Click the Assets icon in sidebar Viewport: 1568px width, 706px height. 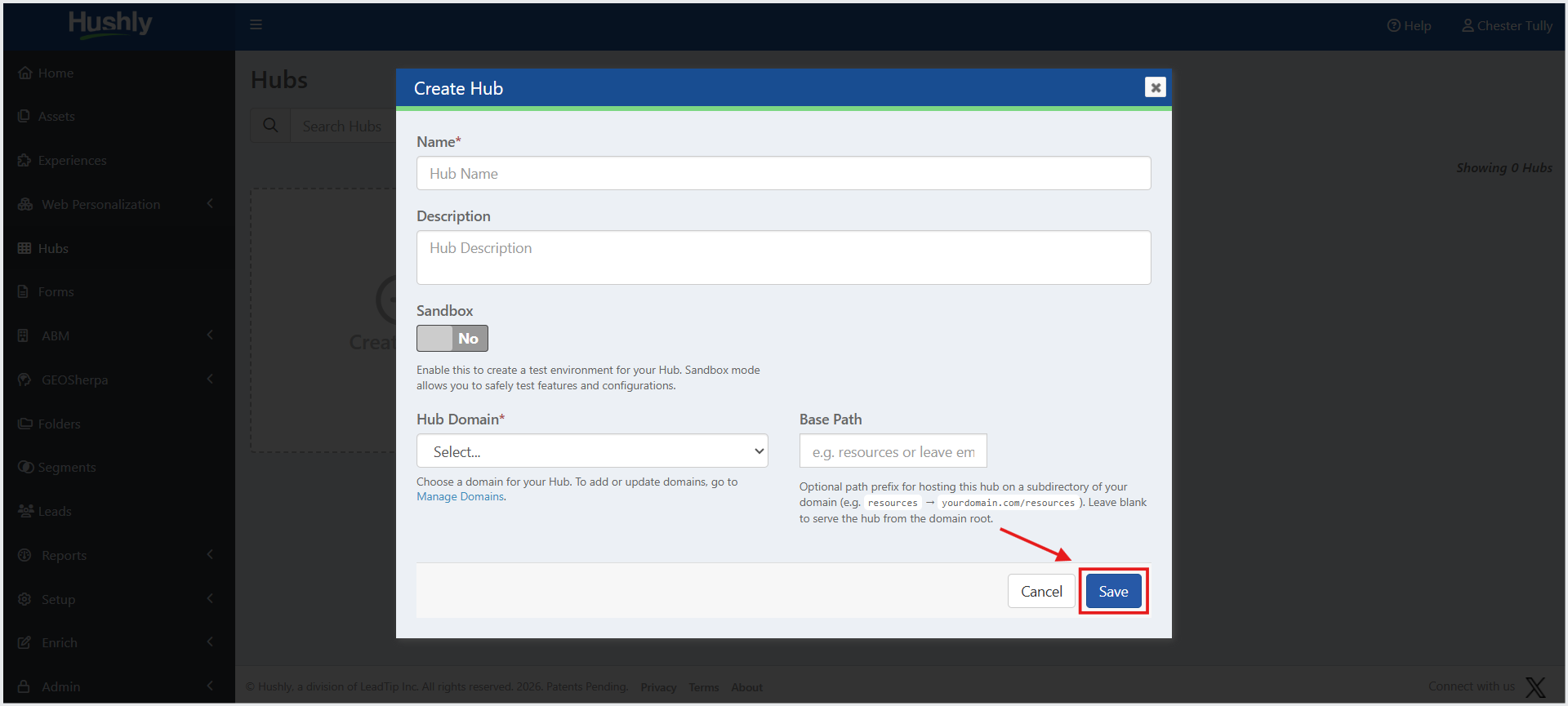click(x=24, y=116)
